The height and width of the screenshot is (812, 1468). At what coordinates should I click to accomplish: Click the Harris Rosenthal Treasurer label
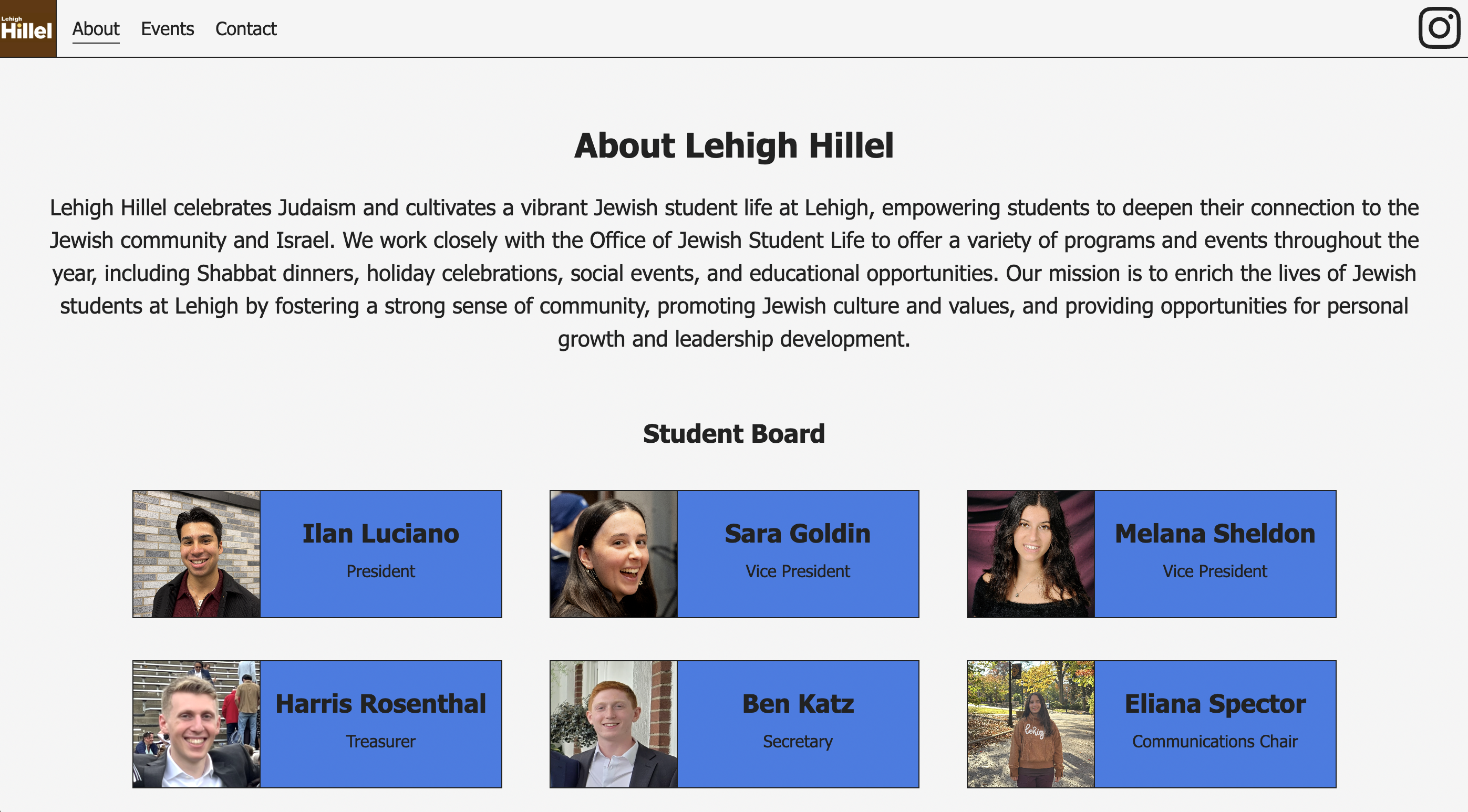pos(381,741)
